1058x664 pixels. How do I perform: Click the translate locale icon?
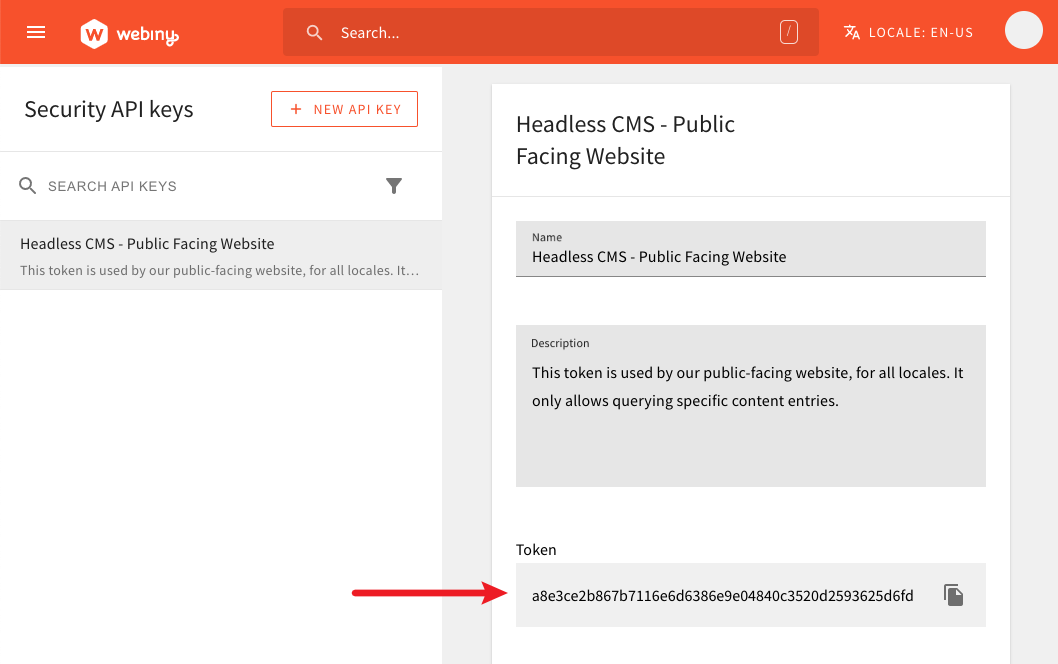coord(852,33)
